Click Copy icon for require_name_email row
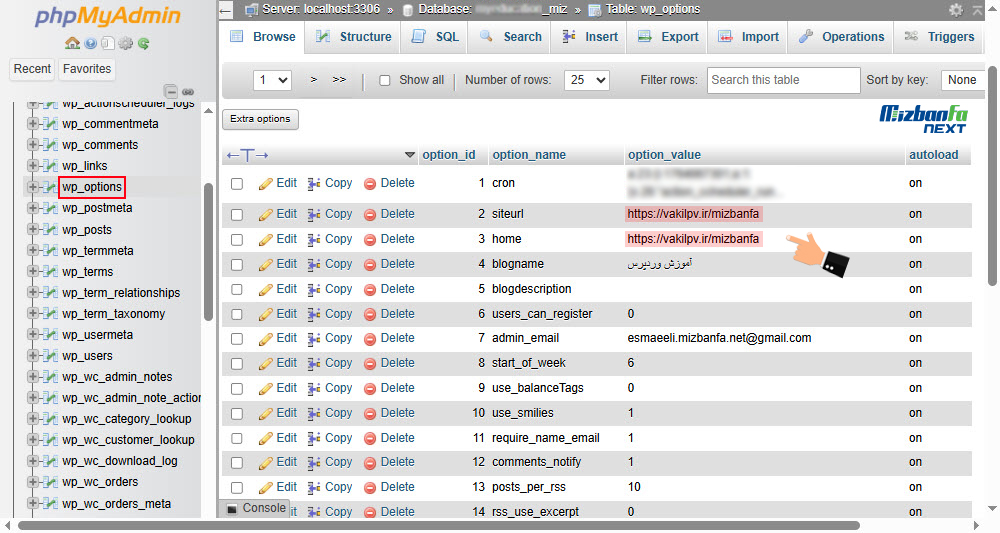This screenshot has width=1000, height=533. (314, 438)
